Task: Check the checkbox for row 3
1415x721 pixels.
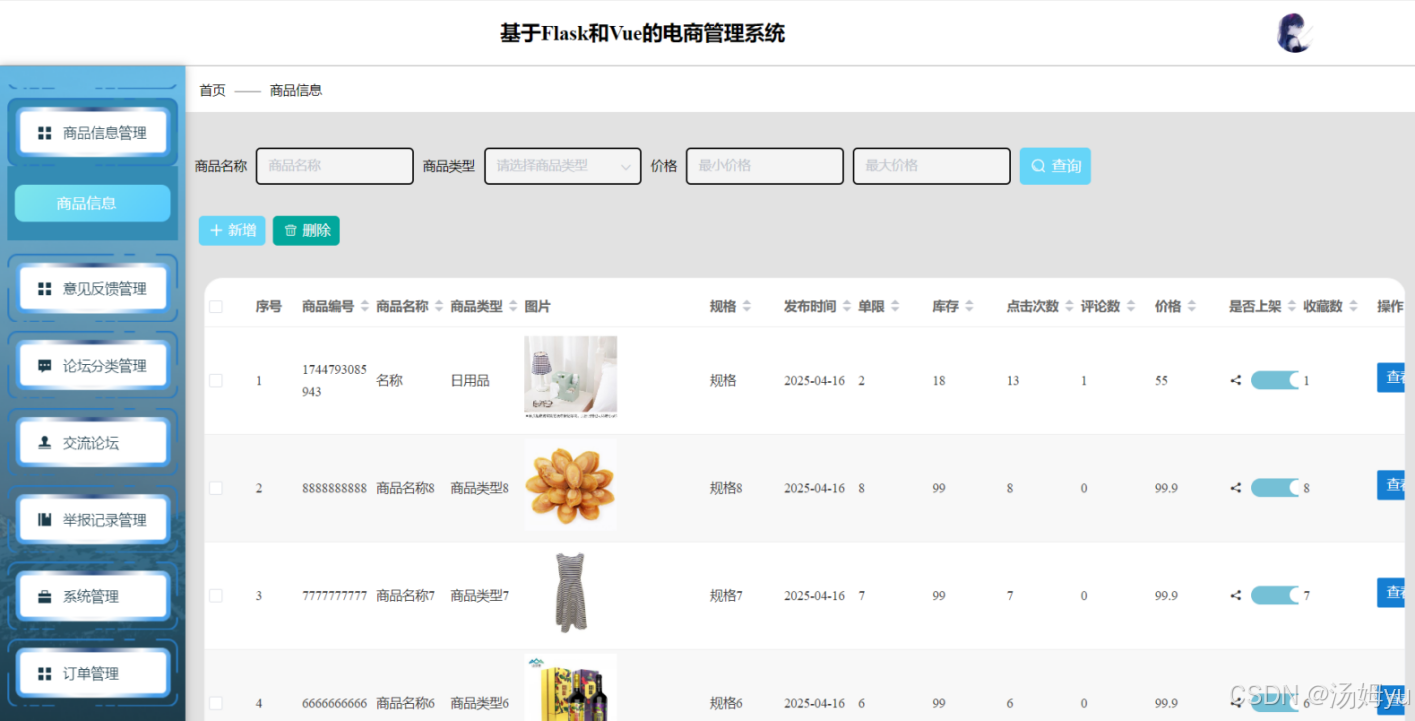Action: tap(216, 596)
